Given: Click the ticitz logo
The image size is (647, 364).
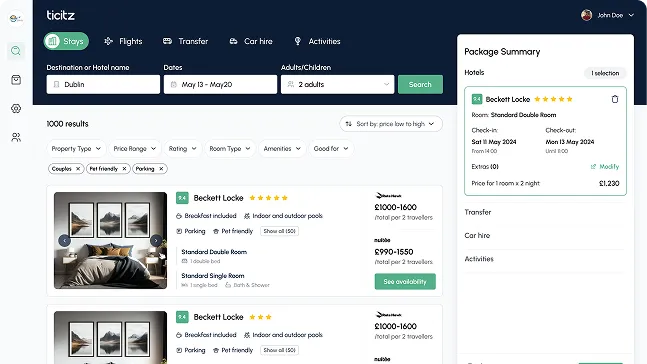Looking at the screenshot, I should (x=60, y=15).
